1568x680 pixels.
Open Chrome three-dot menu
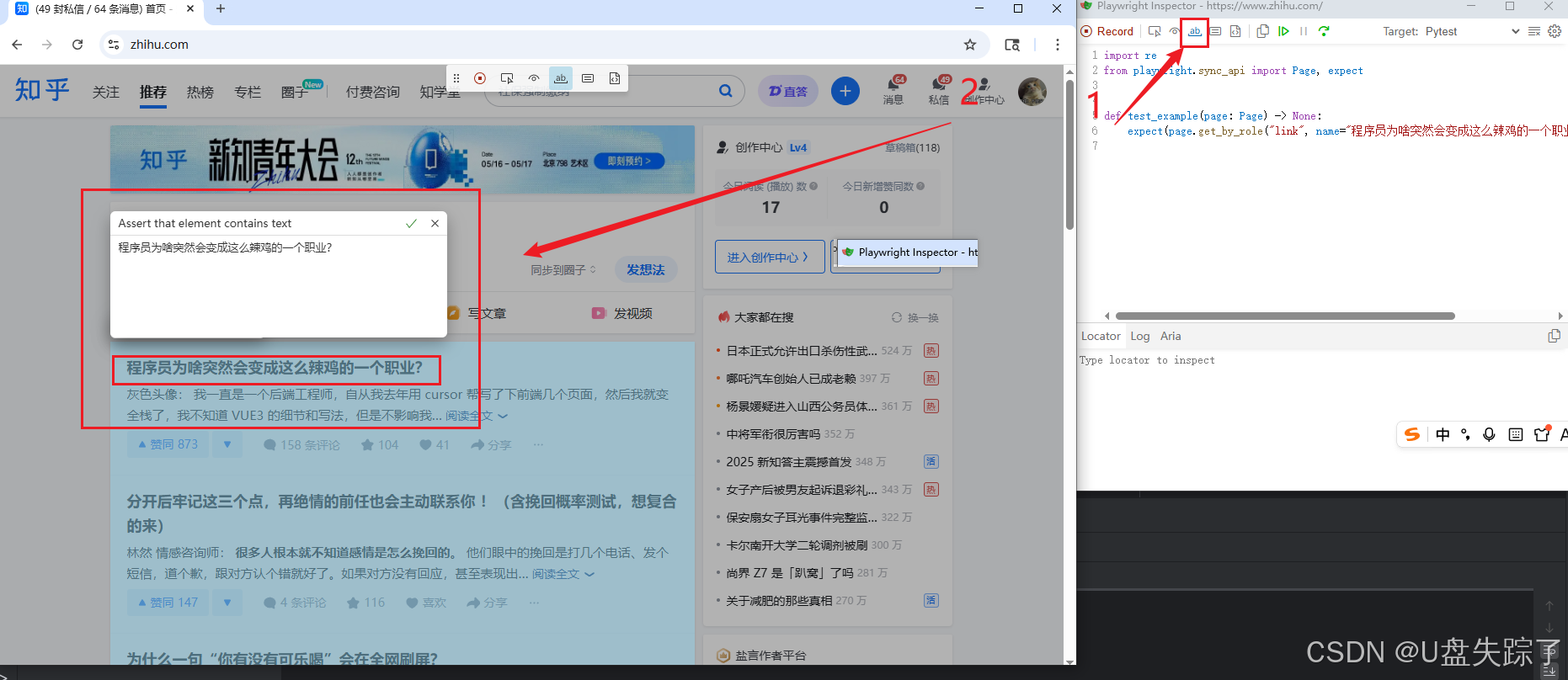pyautogui.click(x=1058, y=45)
